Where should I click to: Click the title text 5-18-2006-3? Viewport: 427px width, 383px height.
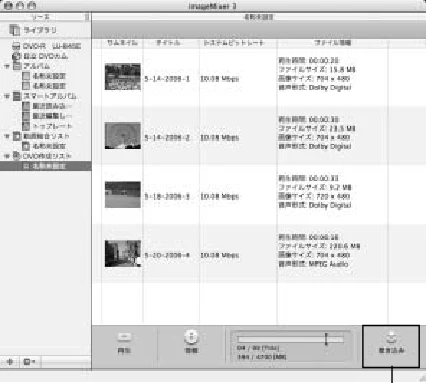[167, 197]
